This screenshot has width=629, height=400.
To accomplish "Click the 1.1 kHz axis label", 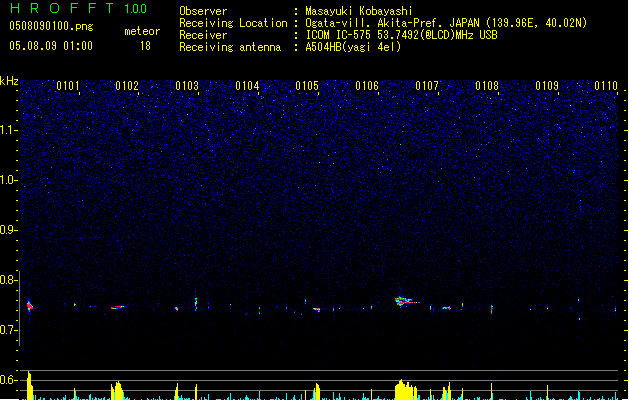I will 8,130.
